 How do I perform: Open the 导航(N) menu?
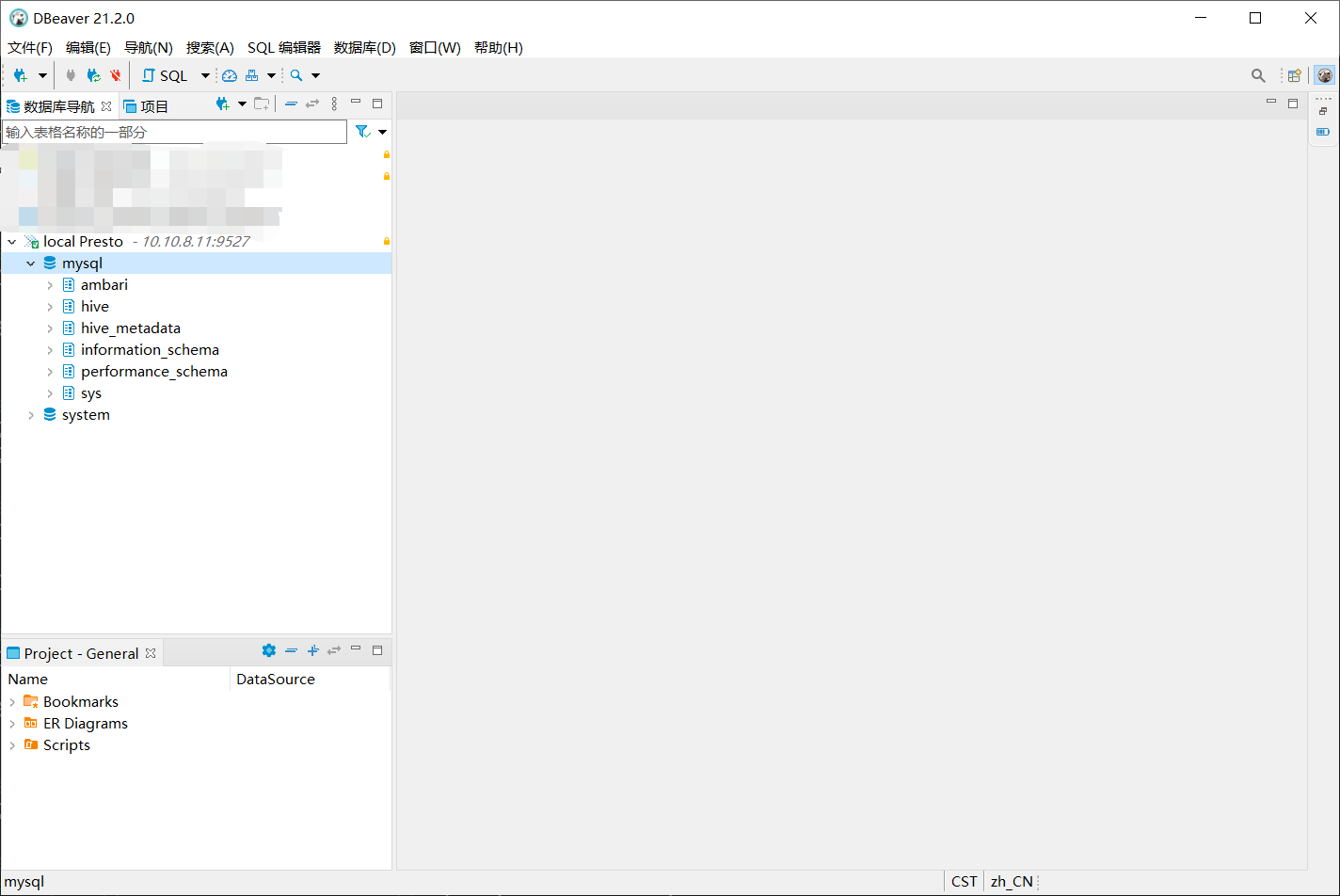point(149,47)
